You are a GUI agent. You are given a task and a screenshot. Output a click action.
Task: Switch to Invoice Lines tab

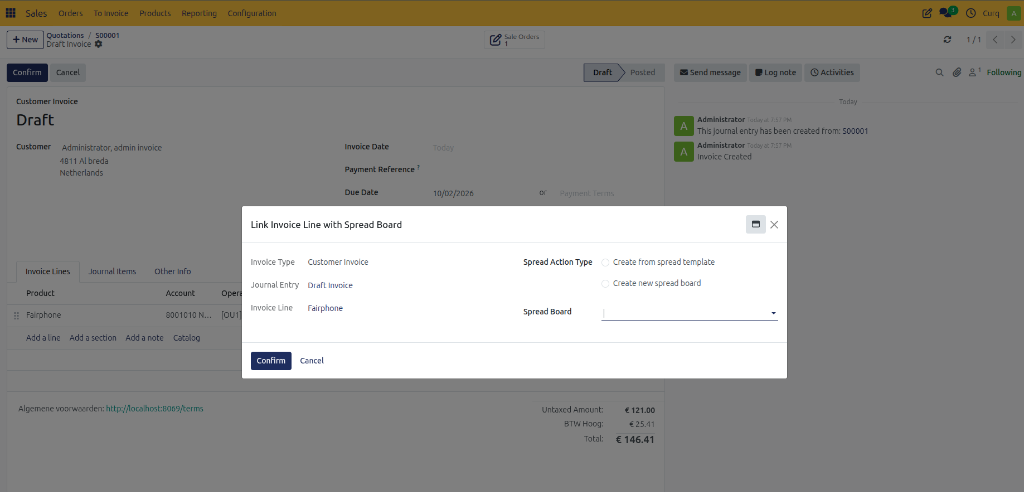coord(48,271)
